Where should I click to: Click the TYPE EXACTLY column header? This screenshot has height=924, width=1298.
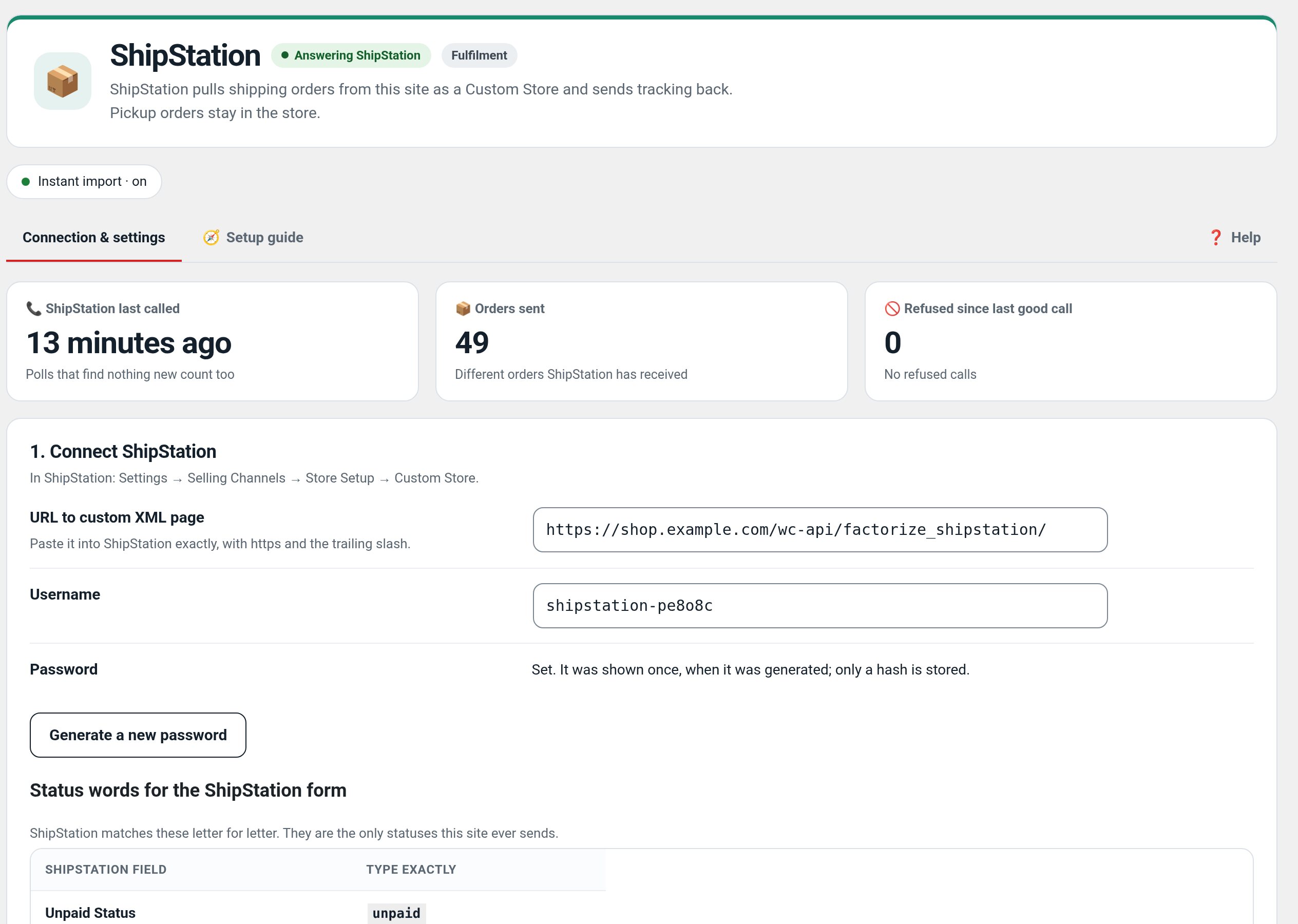(411, 870)
